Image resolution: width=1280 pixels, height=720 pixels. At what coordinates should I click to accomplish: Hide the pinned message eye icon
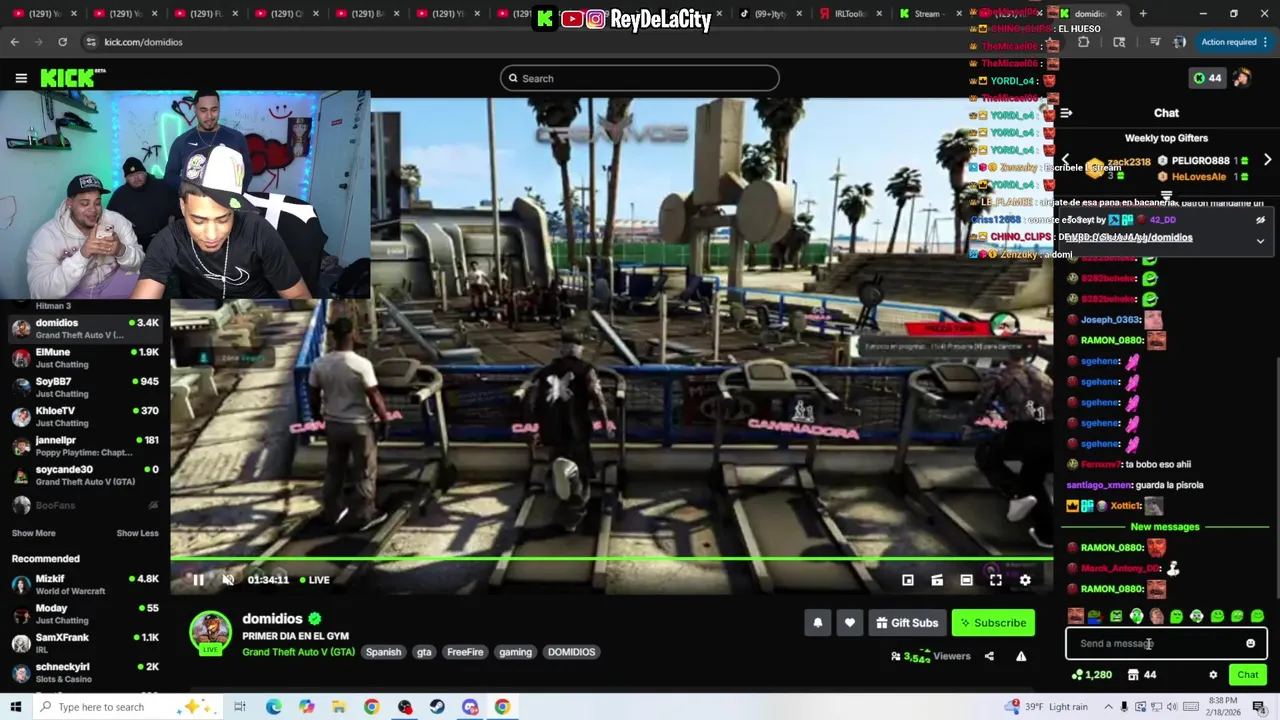click(x=1260, y=220)
